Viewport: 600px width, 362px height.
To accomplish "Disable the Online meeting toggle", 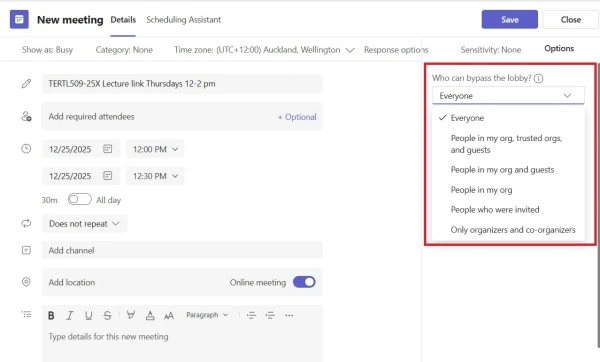I will pyautogui.click(x=304, y=282).
